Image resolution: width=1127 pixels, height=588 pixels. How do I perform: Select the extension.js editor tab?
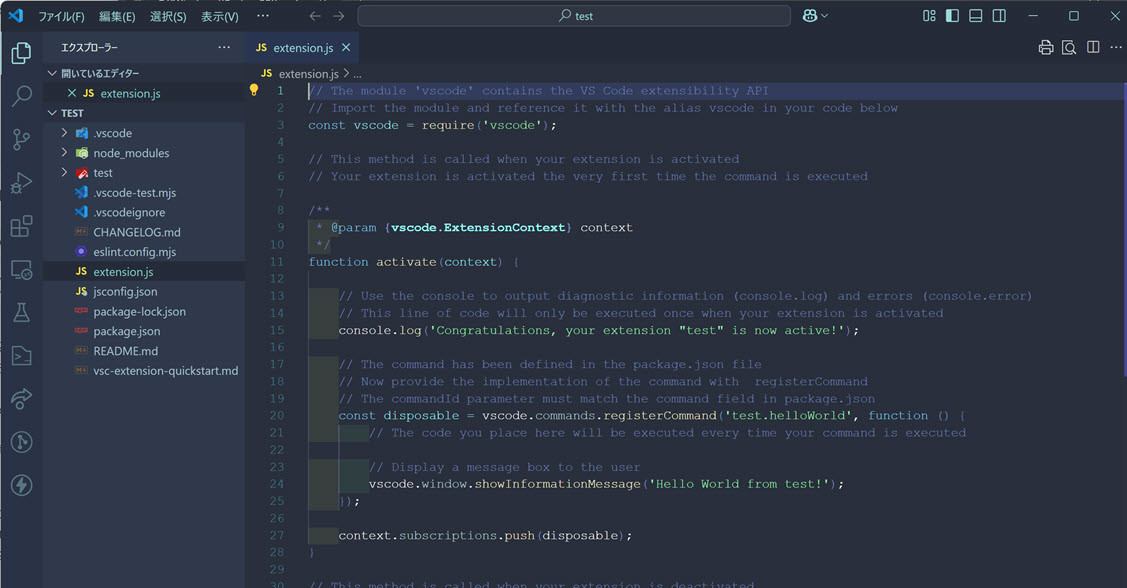click(302, 47)
